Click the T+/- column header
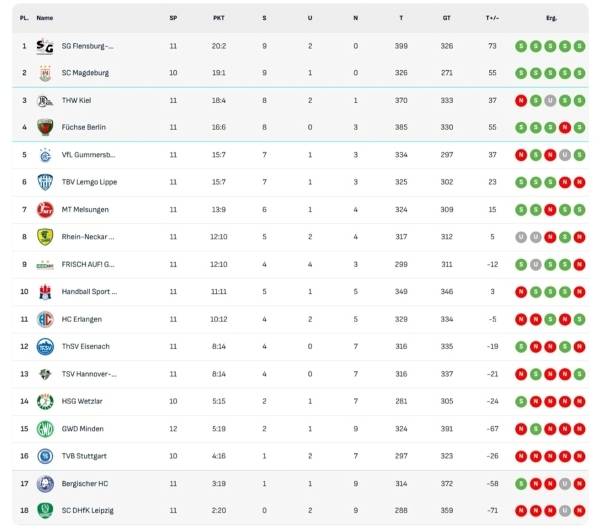The width and height of the screenshot is (600, 532). (x=492, y=18)
